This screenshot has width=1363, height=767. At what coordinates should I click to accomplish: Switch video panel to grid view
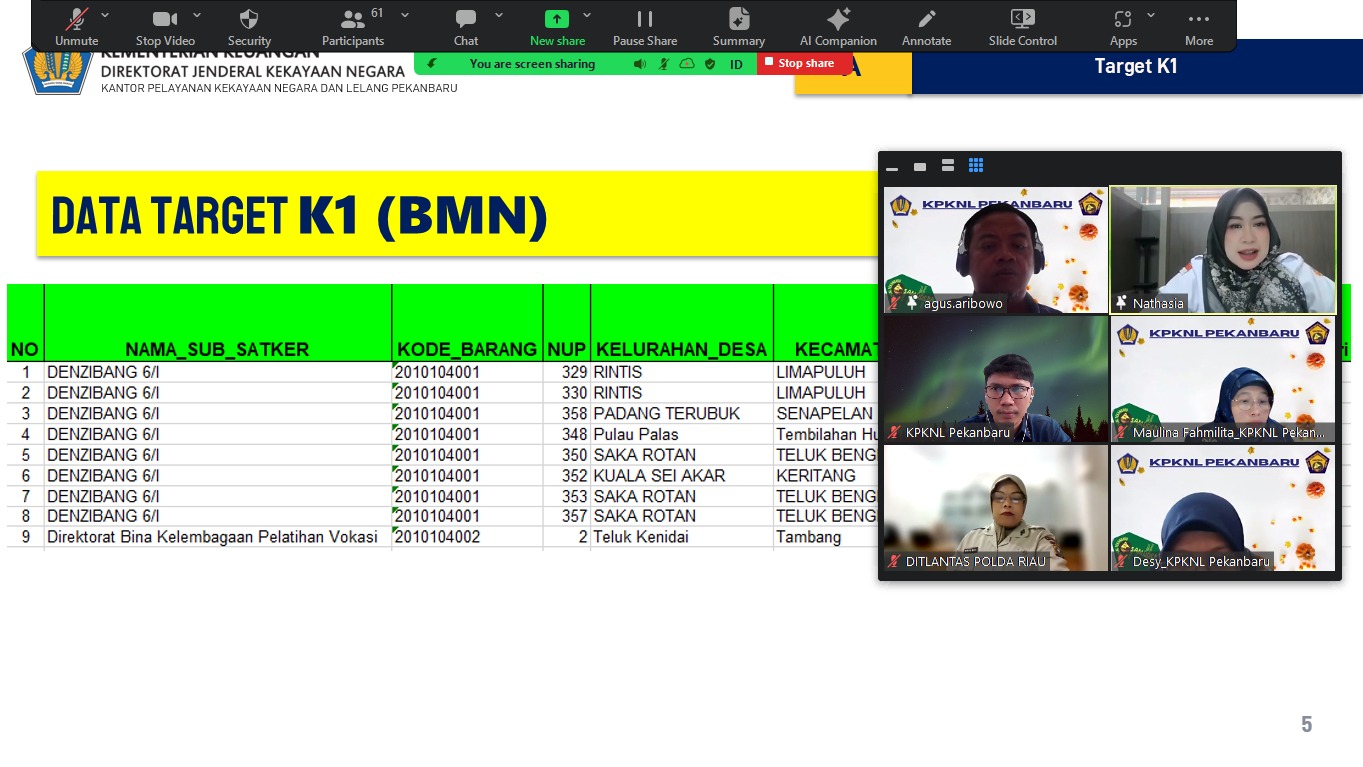click(976, 166)
